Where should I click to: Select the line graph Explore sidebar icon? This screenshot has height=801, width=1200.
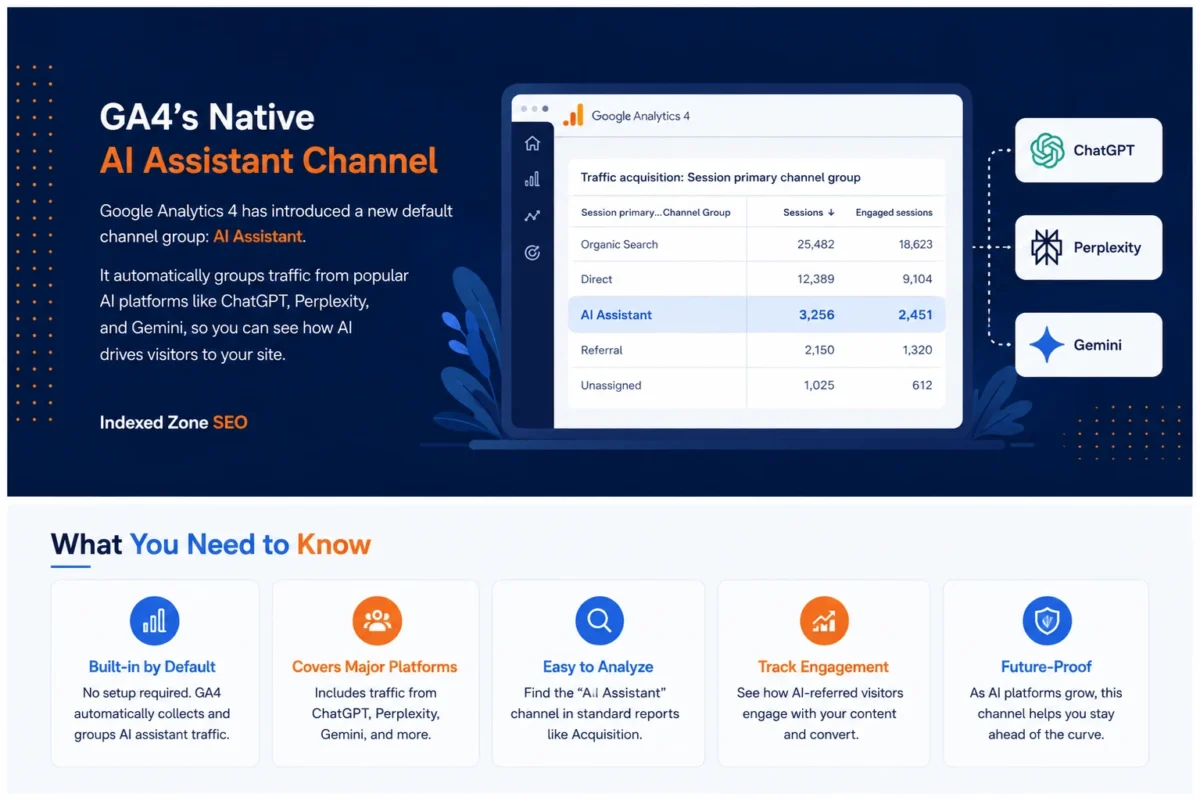(x=532, y=216)
